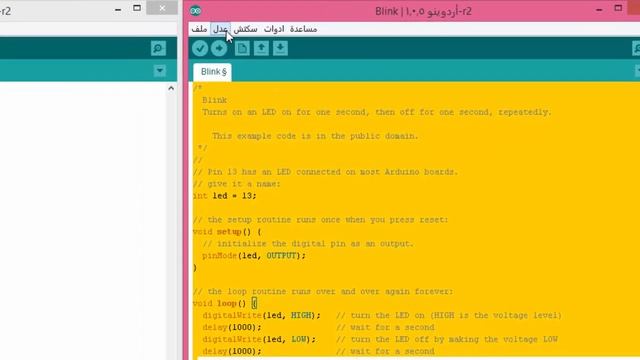Click the line 'int led = 13;'
This screenshot has height=360, width=640.
coord(224,196)
